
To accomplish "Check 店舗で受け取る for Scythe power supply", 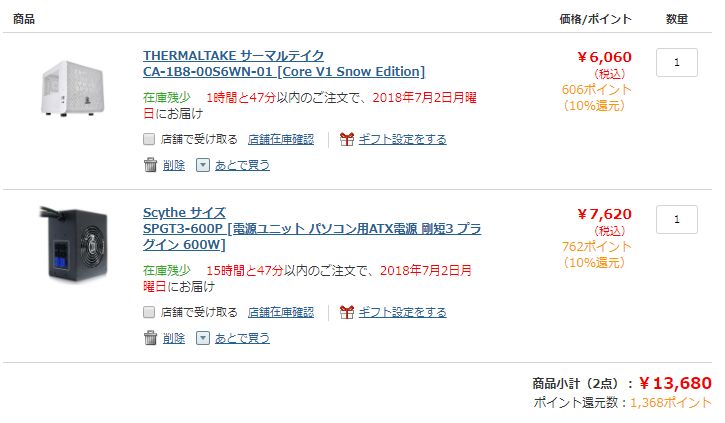I will [x=150, y=312].
